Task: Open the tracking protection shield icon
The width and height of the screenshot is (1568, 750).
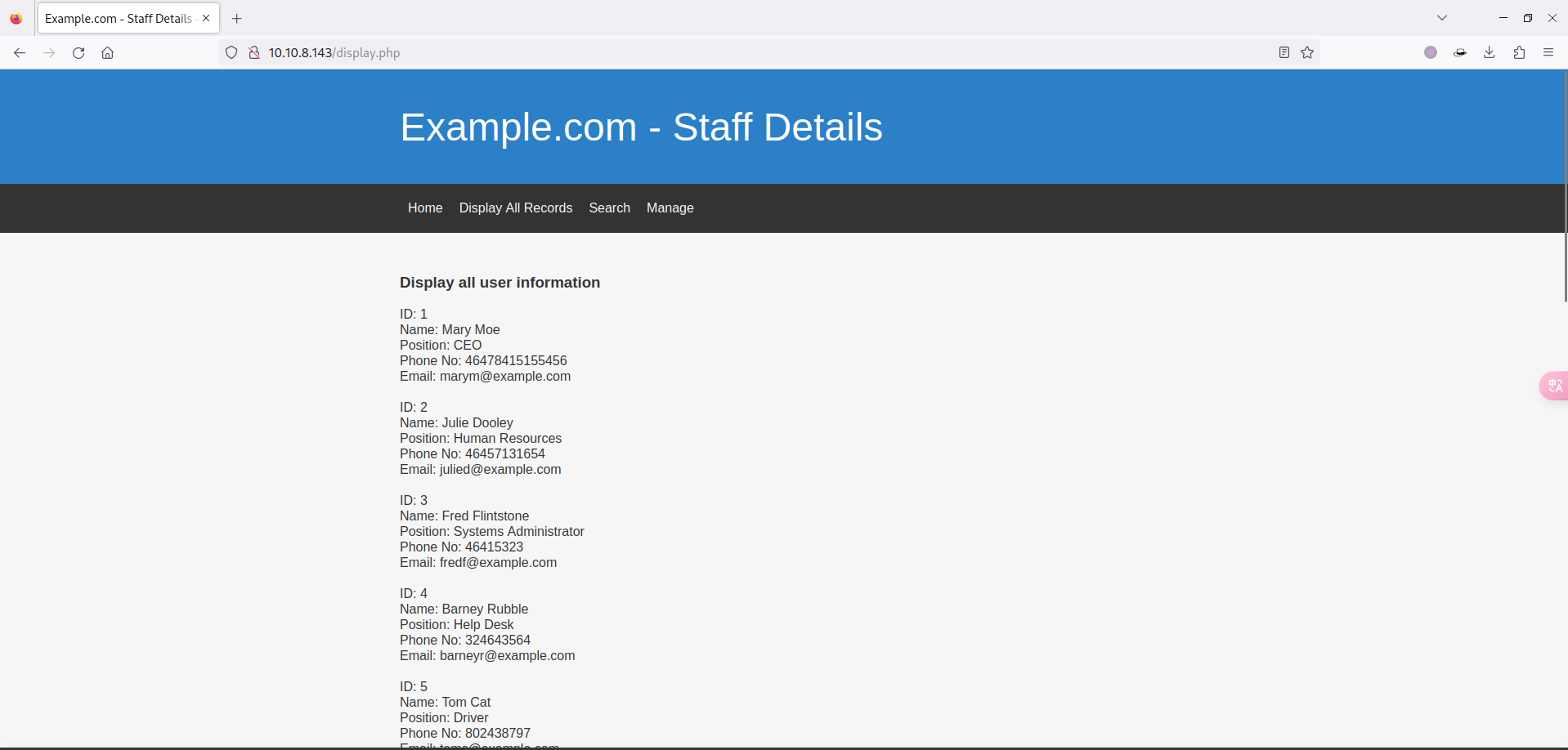Action: (x=231, y=53)
